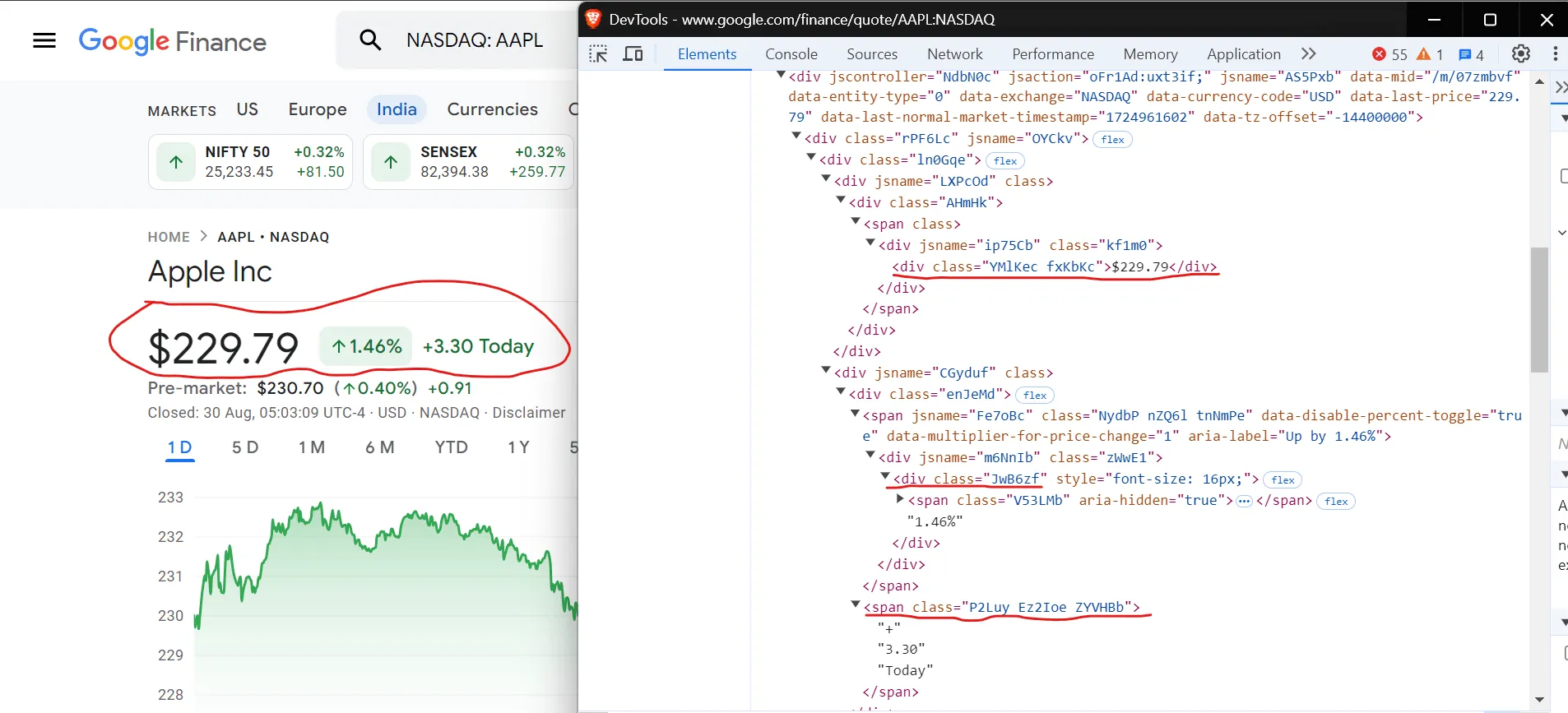
Task: Select the 5 D chart range
Action: tap(245, 447)
